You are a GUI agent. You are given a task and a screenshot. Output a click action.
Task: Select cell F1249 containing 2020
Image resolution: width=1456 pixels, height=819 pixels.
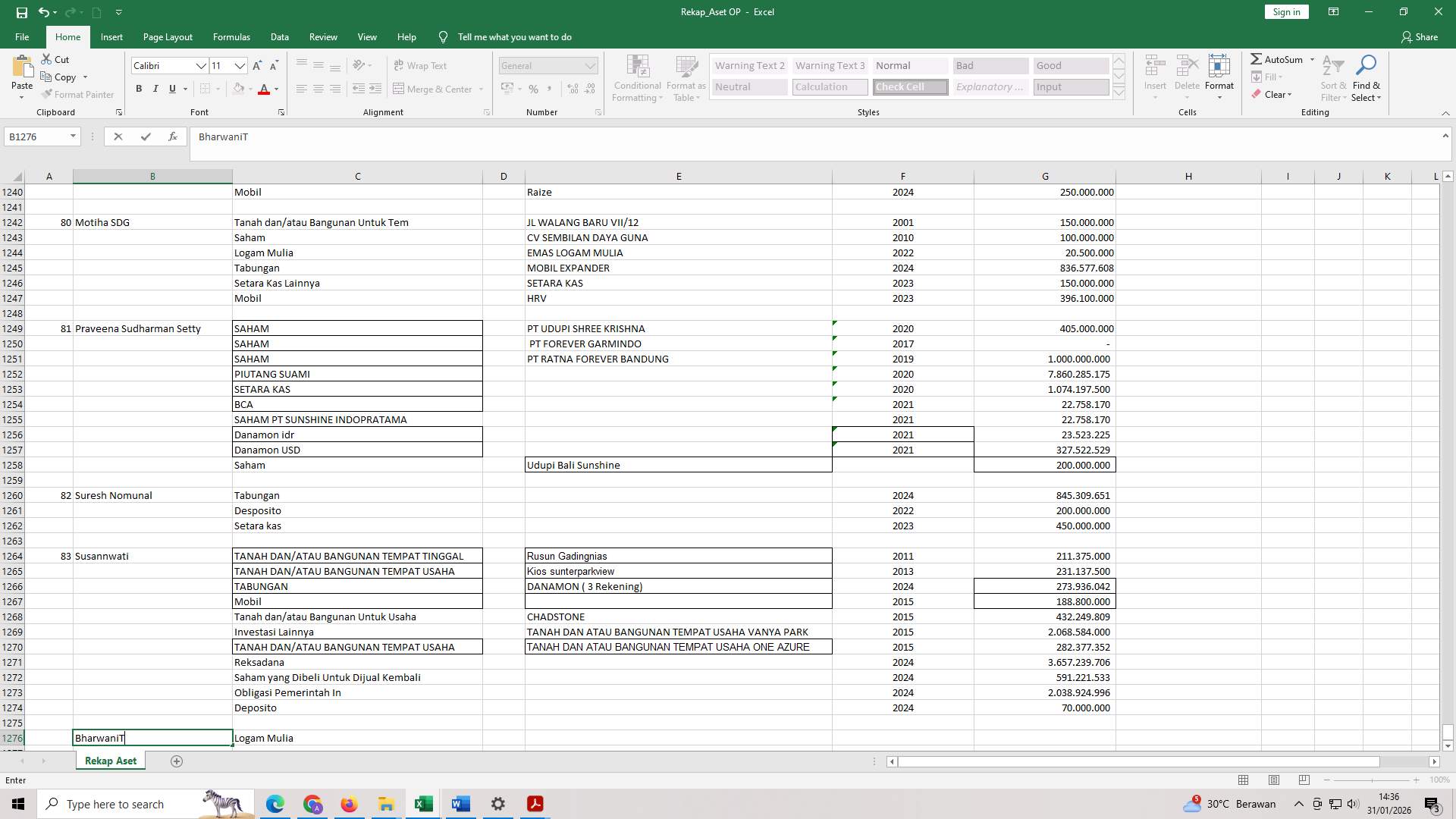902,328
